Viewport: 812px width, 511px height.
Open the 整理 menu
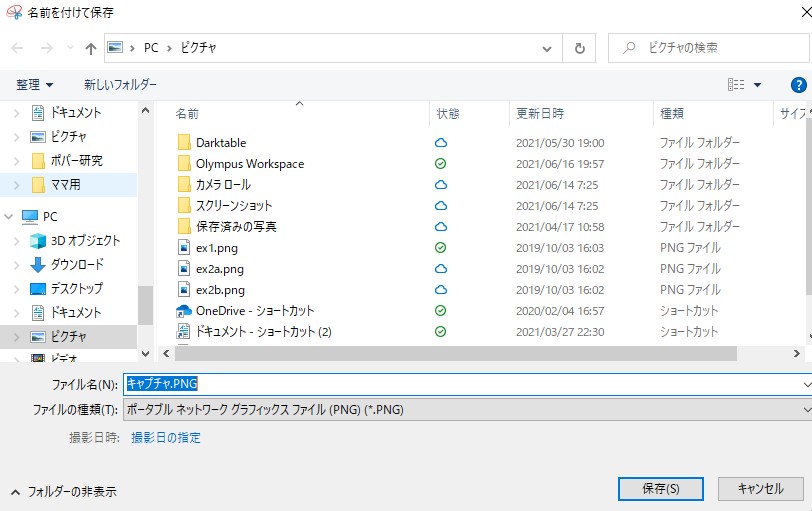click(34, 84)
